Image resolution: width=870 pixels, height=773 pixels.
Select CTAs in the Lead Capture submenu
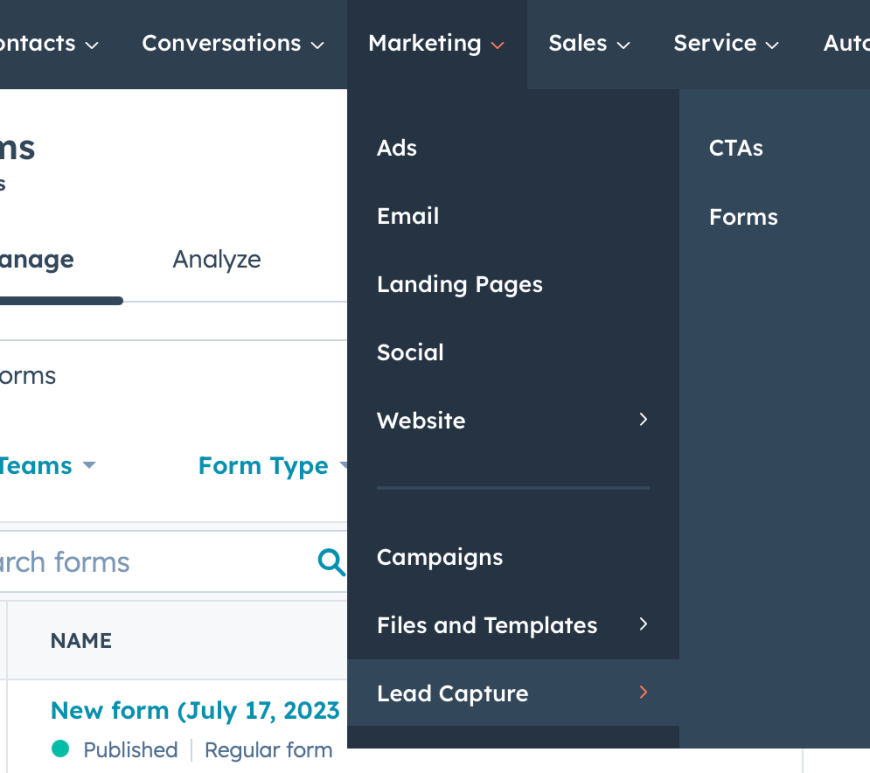736,148
